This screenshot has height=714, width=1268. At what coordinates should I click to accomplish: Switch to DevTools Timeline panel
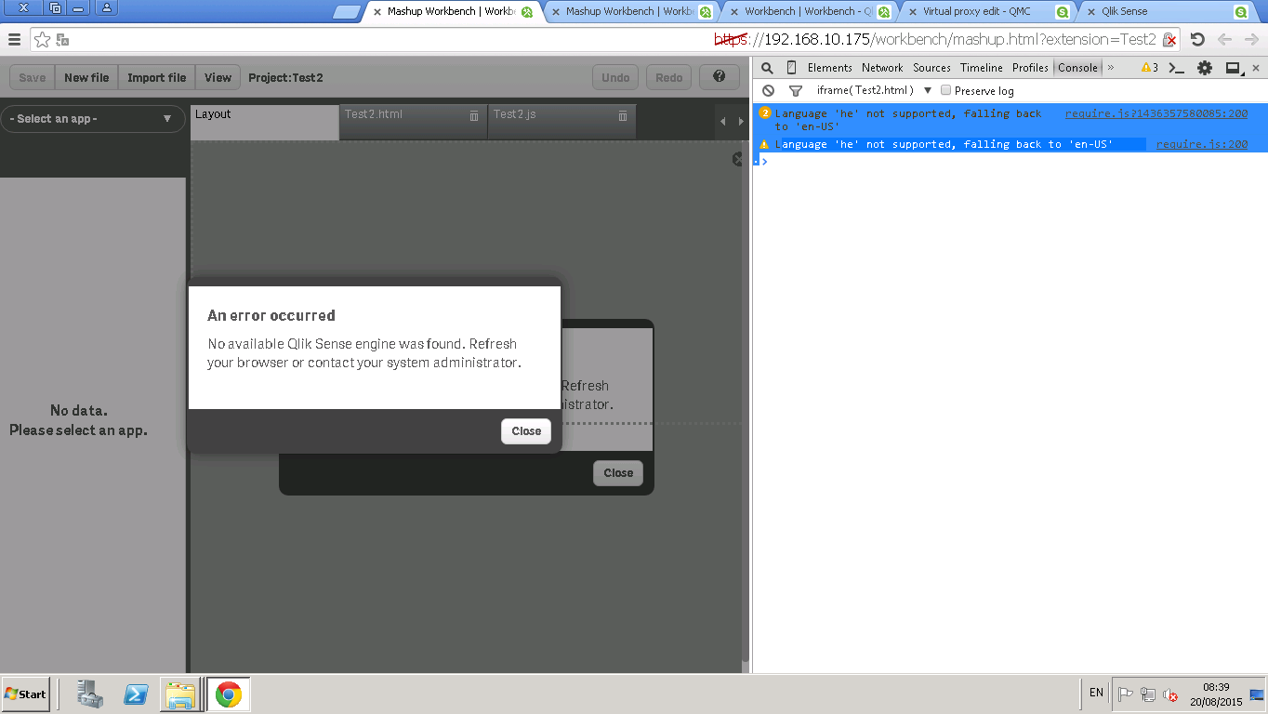pos(981,68)
